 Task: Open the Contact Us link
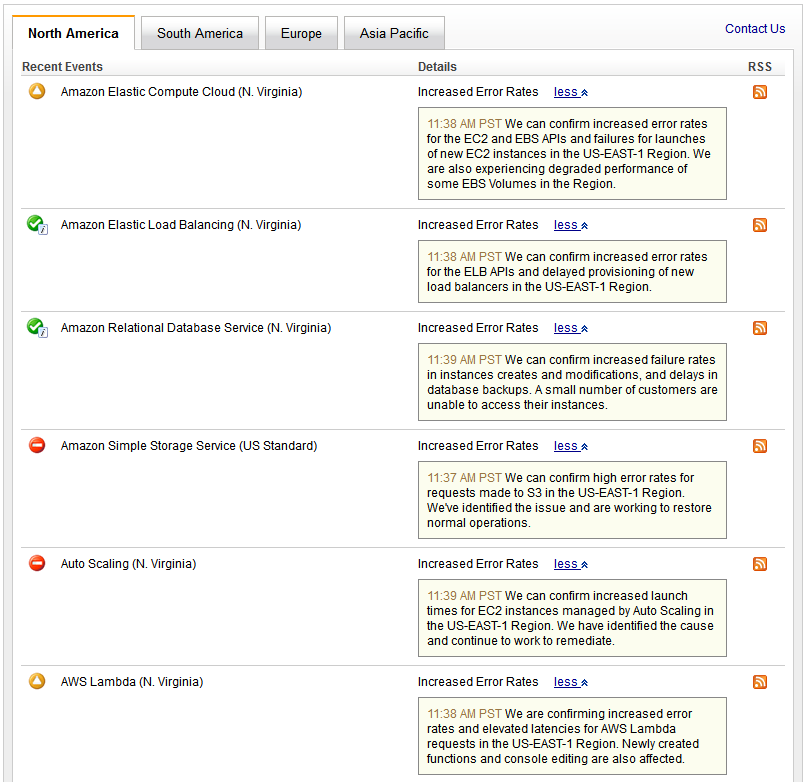coord(755,29)
